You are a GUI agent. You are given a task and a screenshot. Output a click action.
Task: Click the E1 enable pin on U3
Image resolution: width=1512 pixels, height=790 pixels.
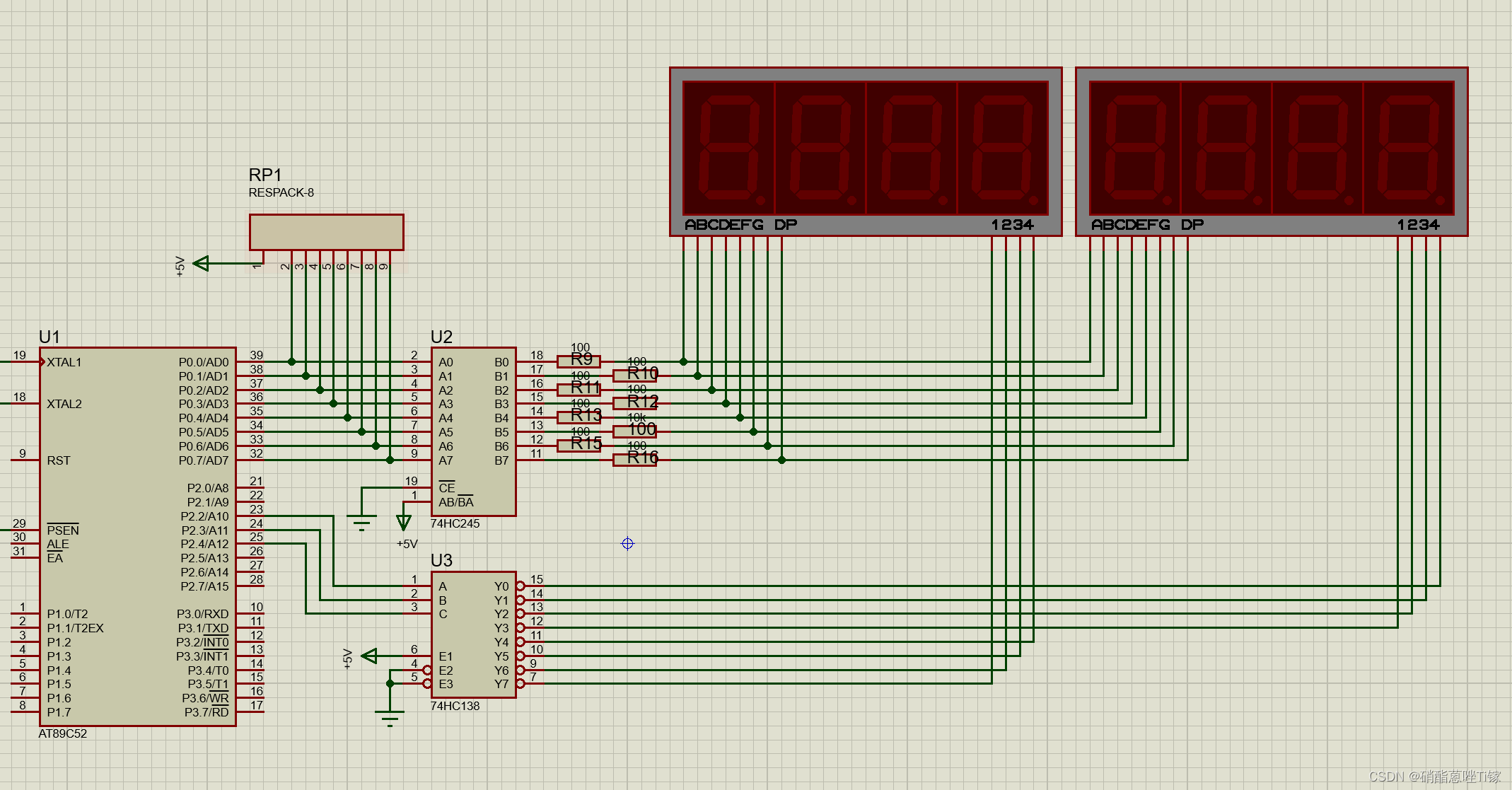tap(446, 656)
